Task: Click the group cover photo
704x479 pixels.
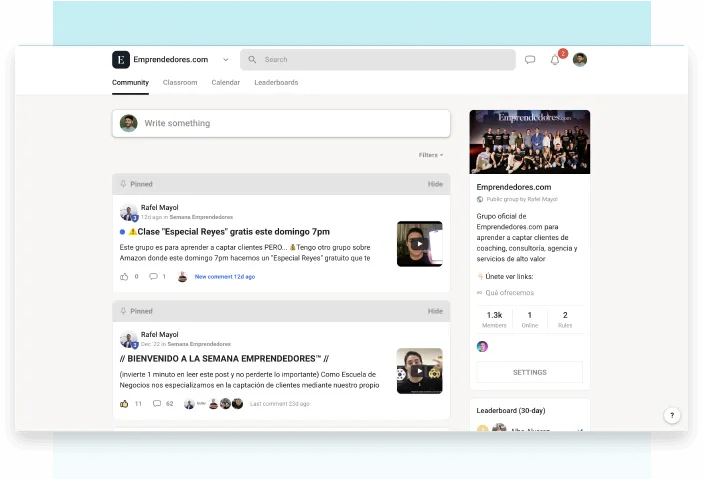Action: coord(530,142)
